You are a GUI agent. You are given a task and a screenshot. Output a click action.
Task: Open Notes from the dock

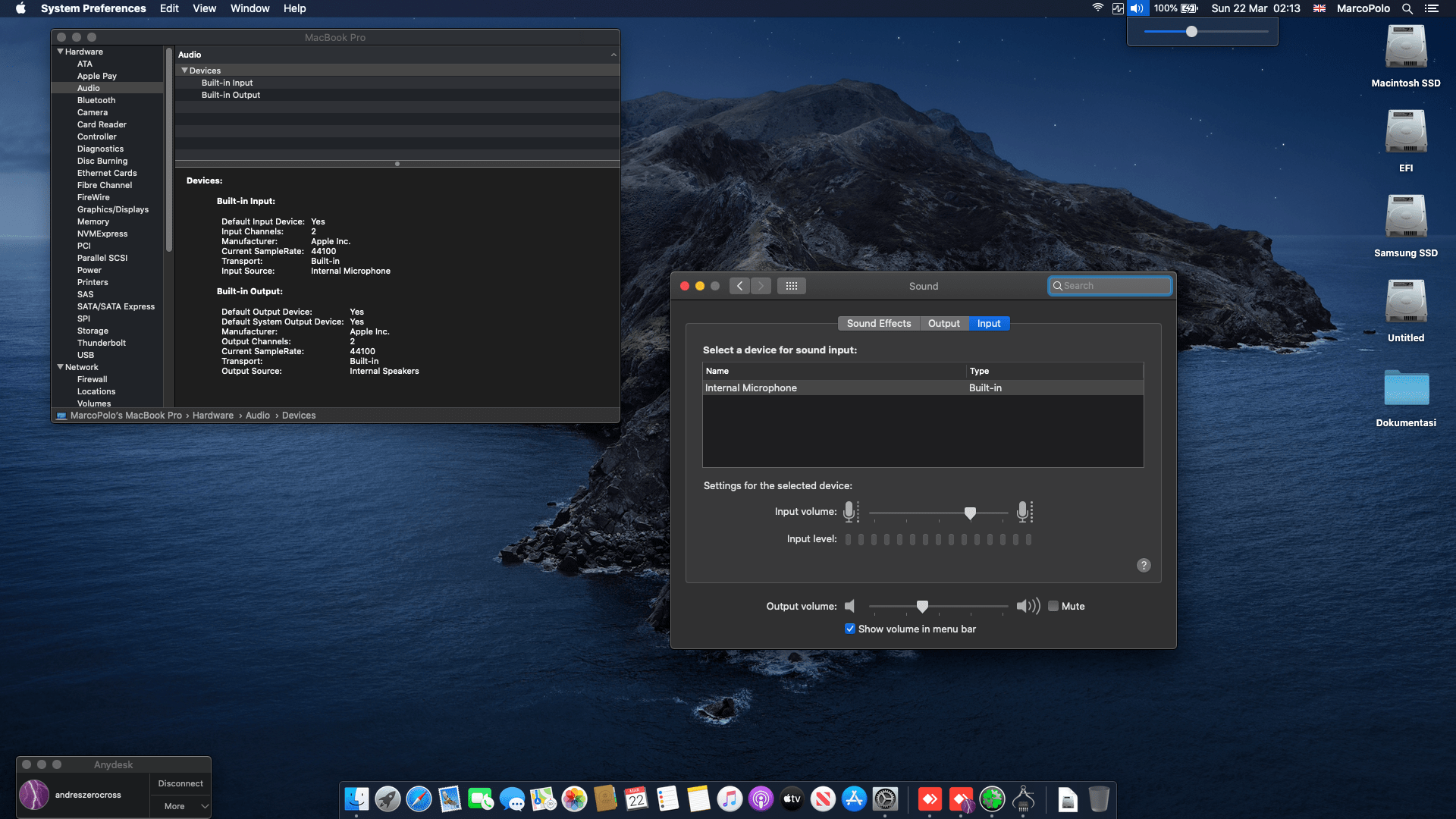point(698,799)
